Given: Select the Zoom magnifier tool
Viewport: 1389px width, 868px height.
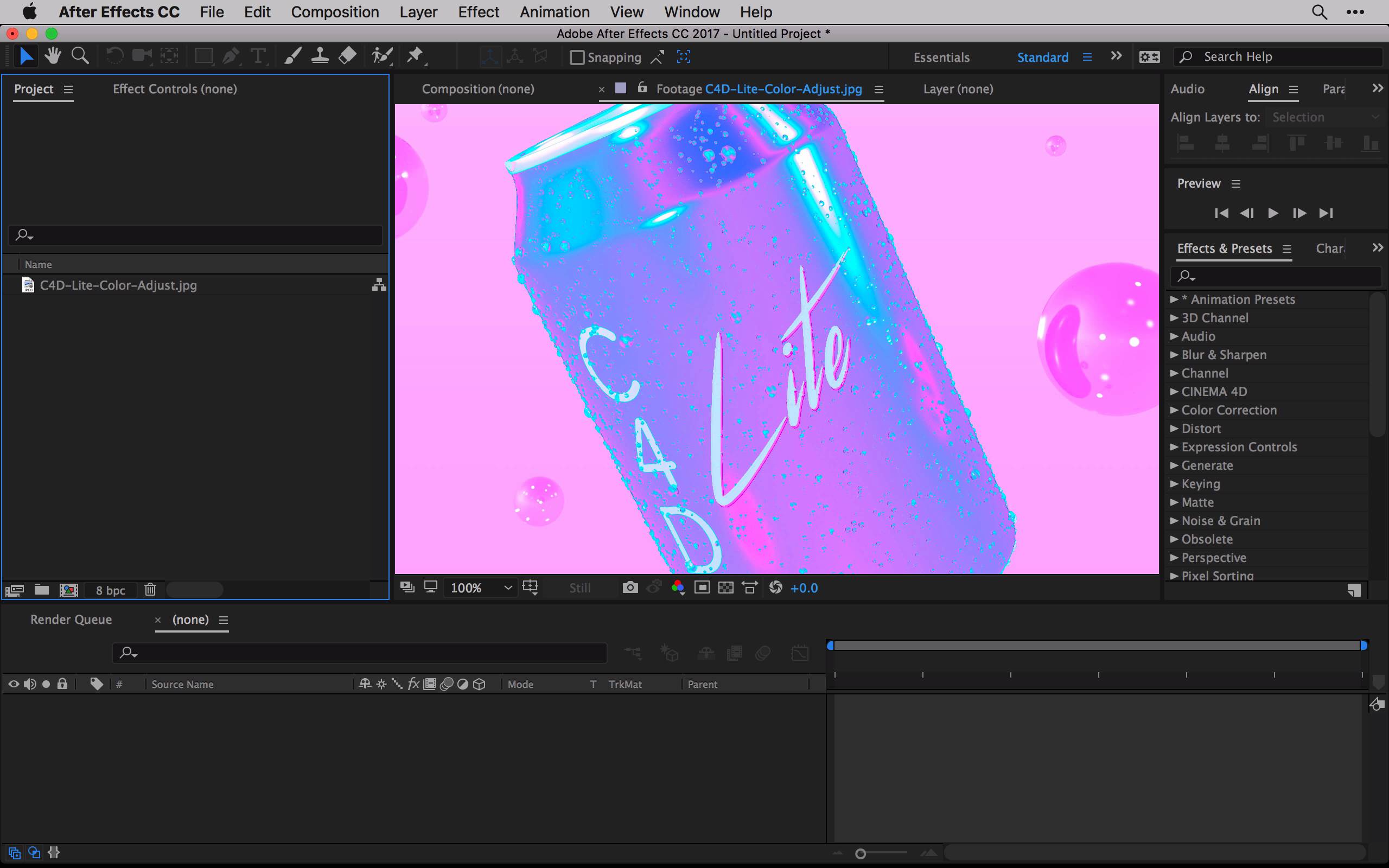Looking at the screenshot, I should coord(80,56).
